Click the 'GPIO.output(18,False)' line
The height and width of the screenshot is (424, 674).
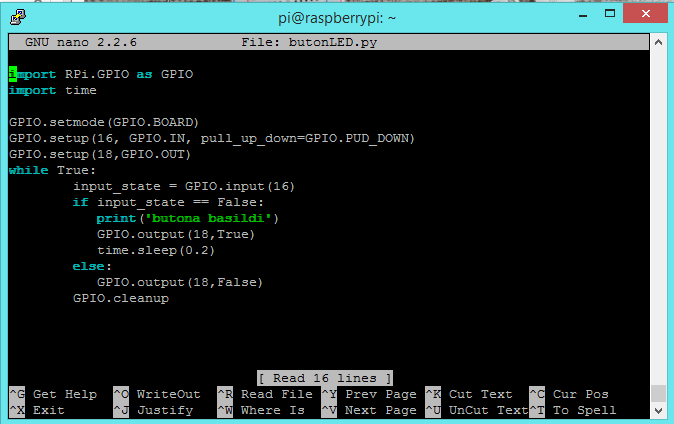tap(180, 282)
